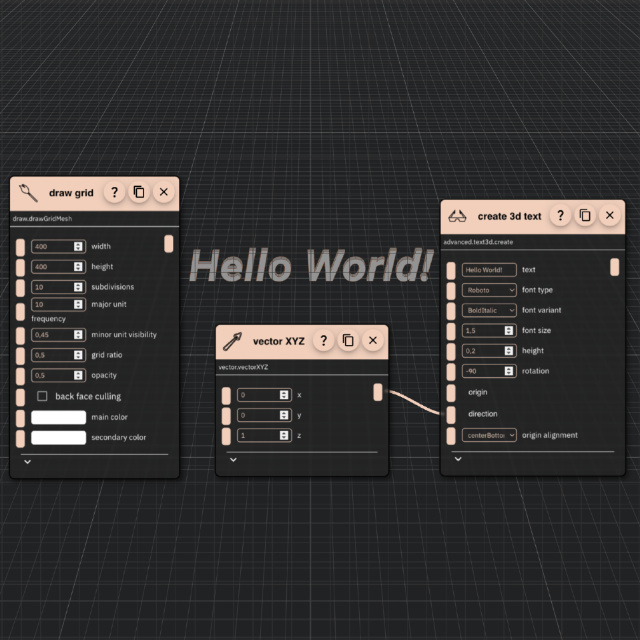Viewport: 640px width, 640px height.
Task: Click the grid ratio value field
Action: tap(58, 355)
